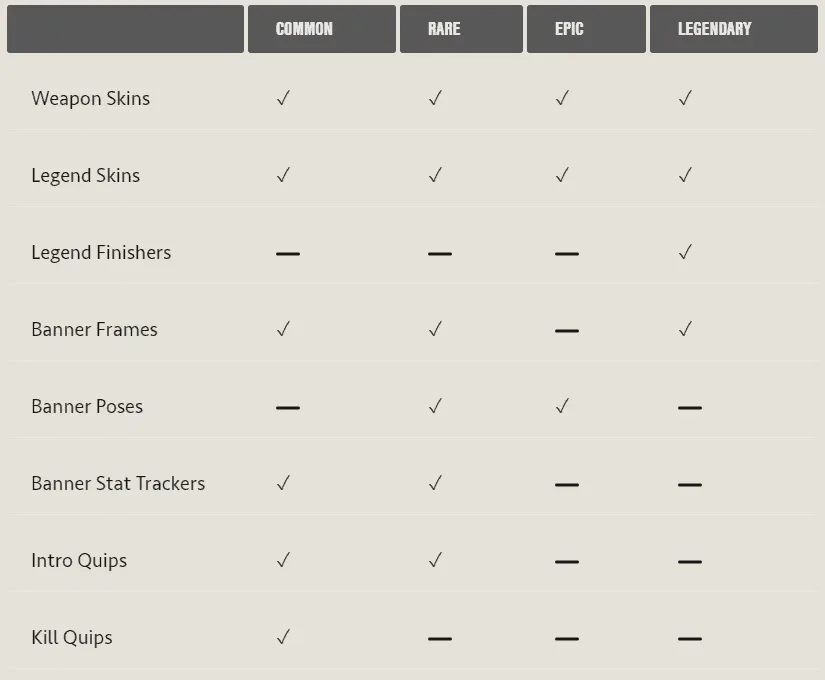Click the Legend Finishers Rare dash
Screen dimensions: 825x680
coord(440,254)
